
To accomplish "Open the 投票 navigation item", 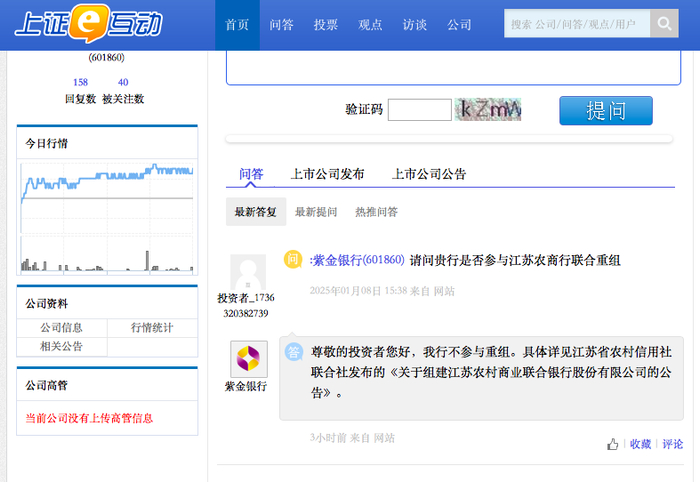I will tap(325, 25).
